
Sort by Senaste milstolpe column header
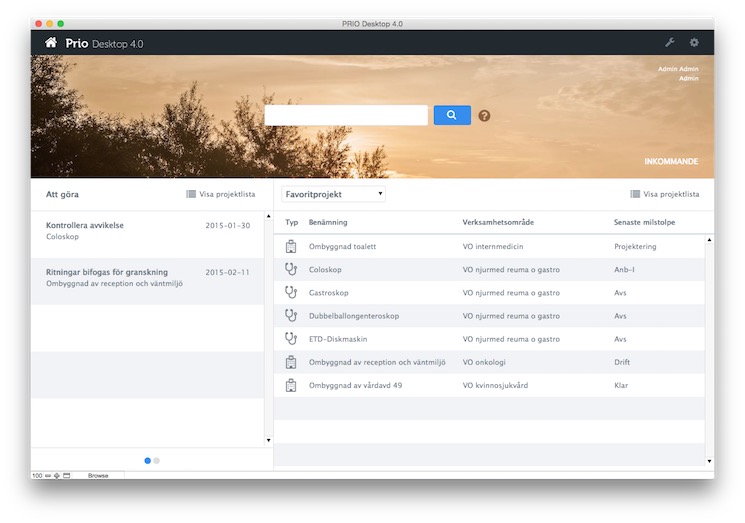click(643, 222)
